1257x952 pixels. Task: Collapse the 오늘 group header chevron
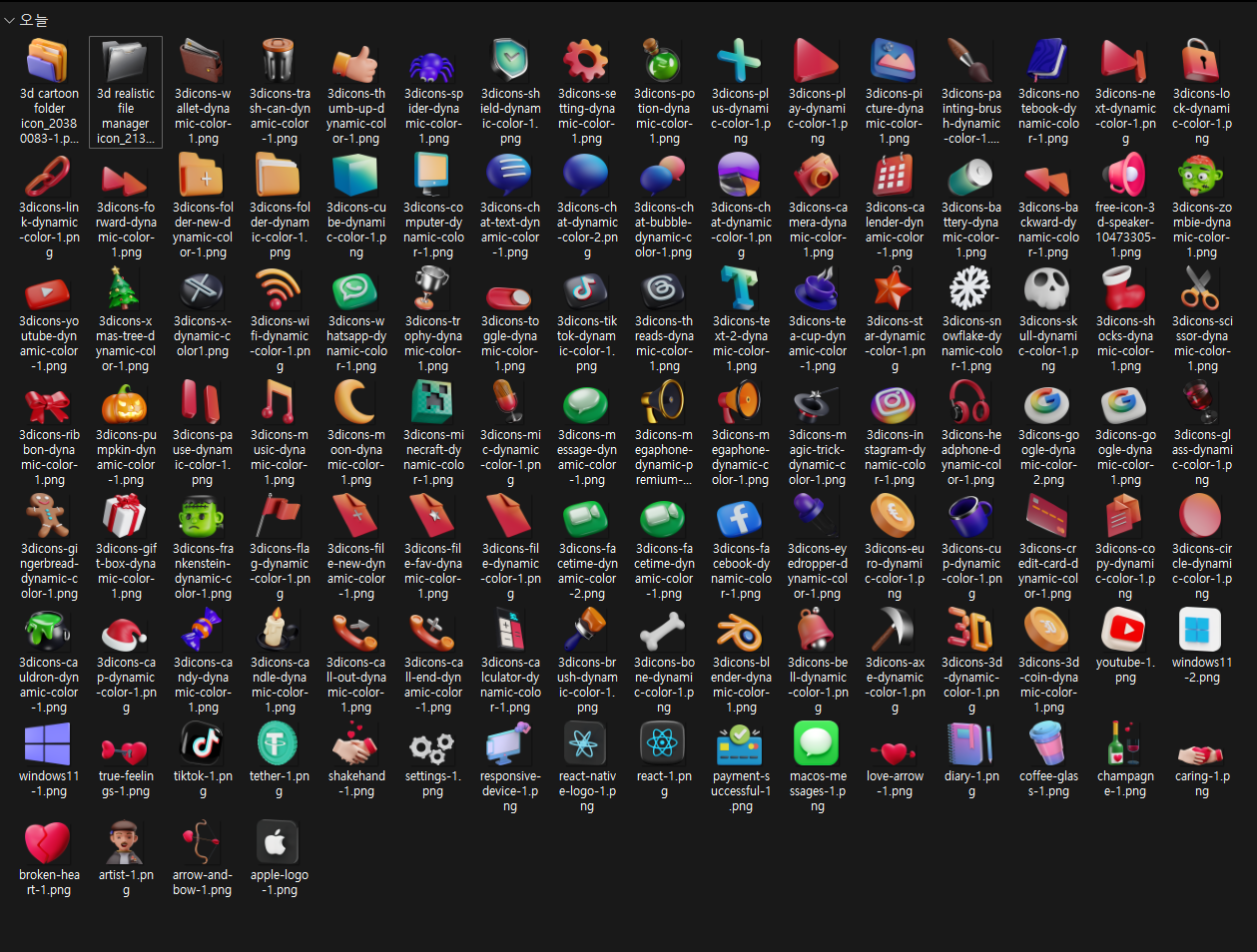pos(9,20)
